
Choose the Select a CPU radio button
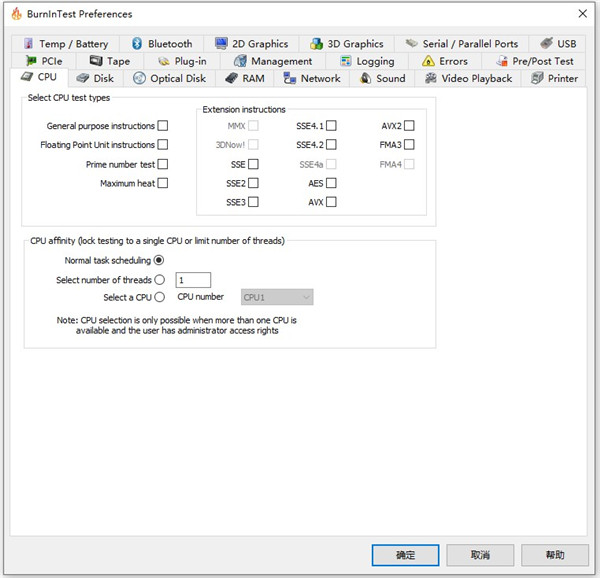click(x=160, y=297)
